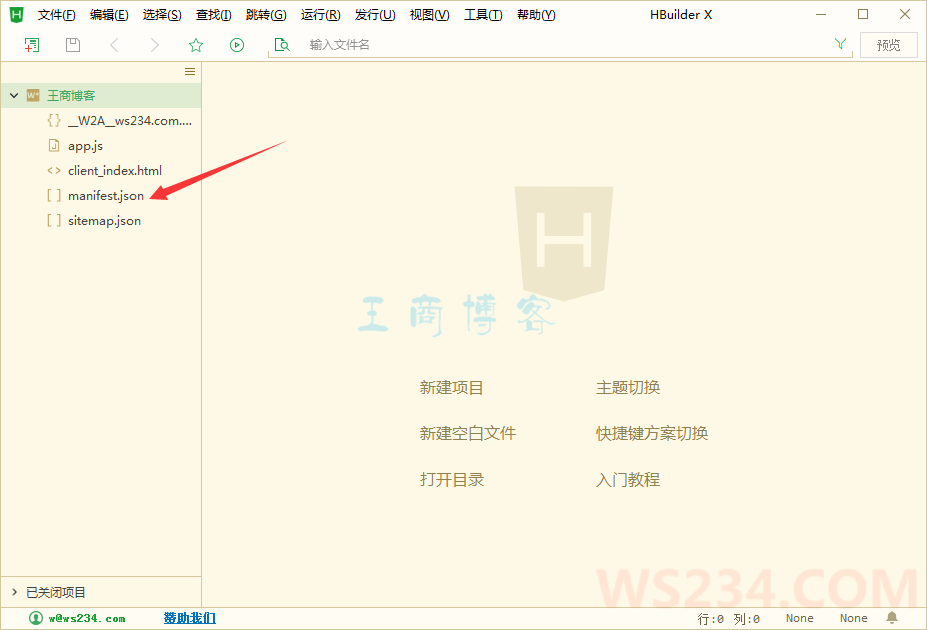Open the 编辑(E) menu
The height and width of the screenshot is (630, 927).
[x=109, y=15]
